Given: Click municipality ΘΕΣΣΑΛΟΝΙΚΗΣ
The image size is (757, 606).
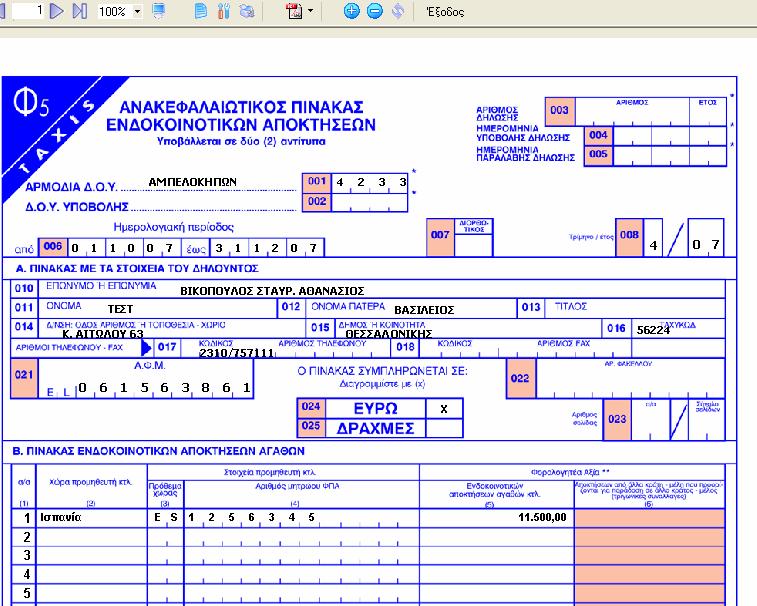Looking at the screenshot, I should [389, 334].
